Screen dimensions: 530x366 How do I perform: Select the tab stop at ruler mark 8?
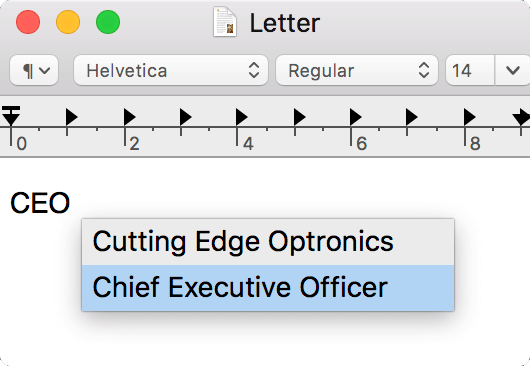coord(469,117)
